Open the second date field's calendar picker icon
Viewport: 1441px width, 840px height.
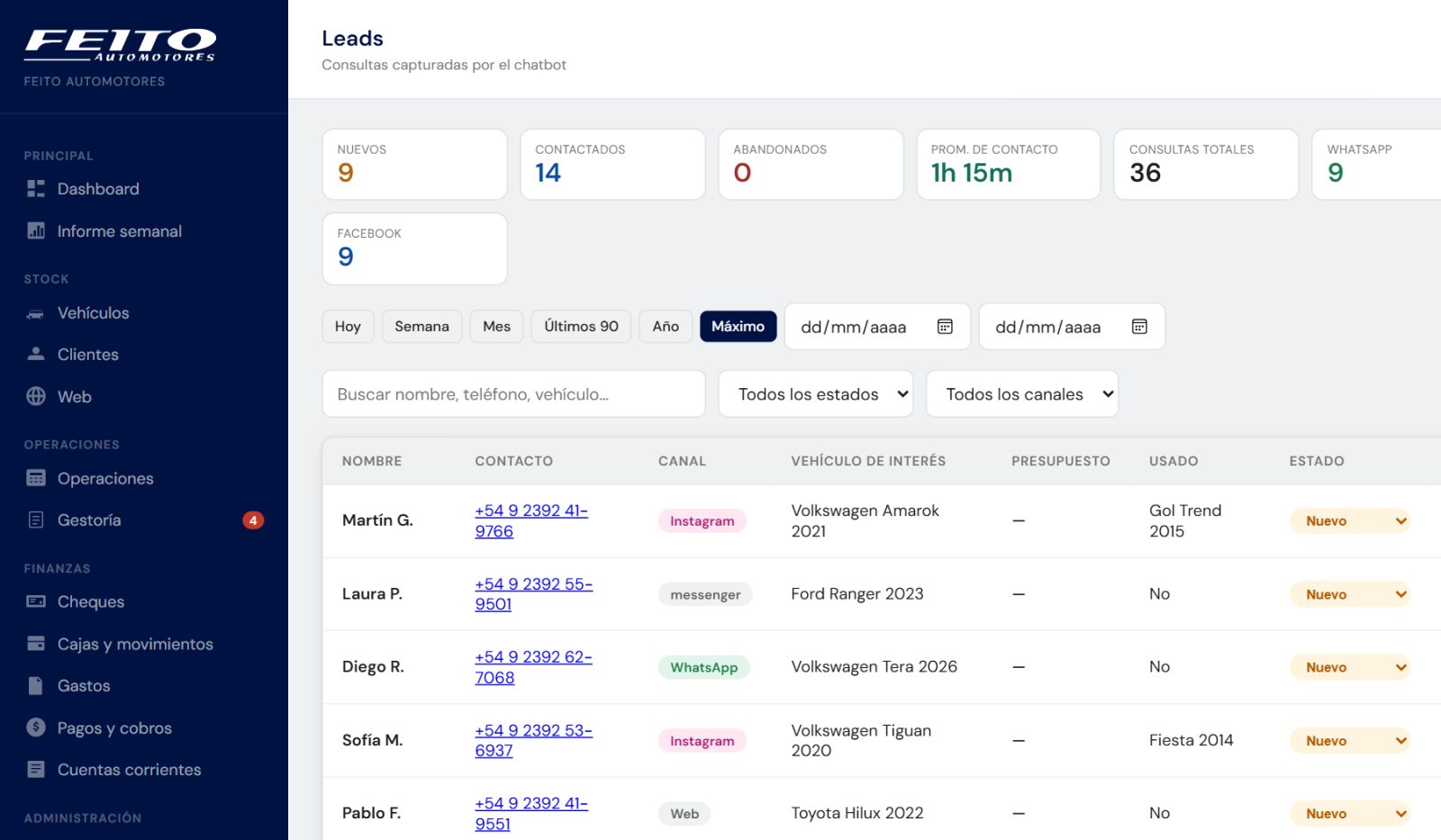tap(1139, 327)
